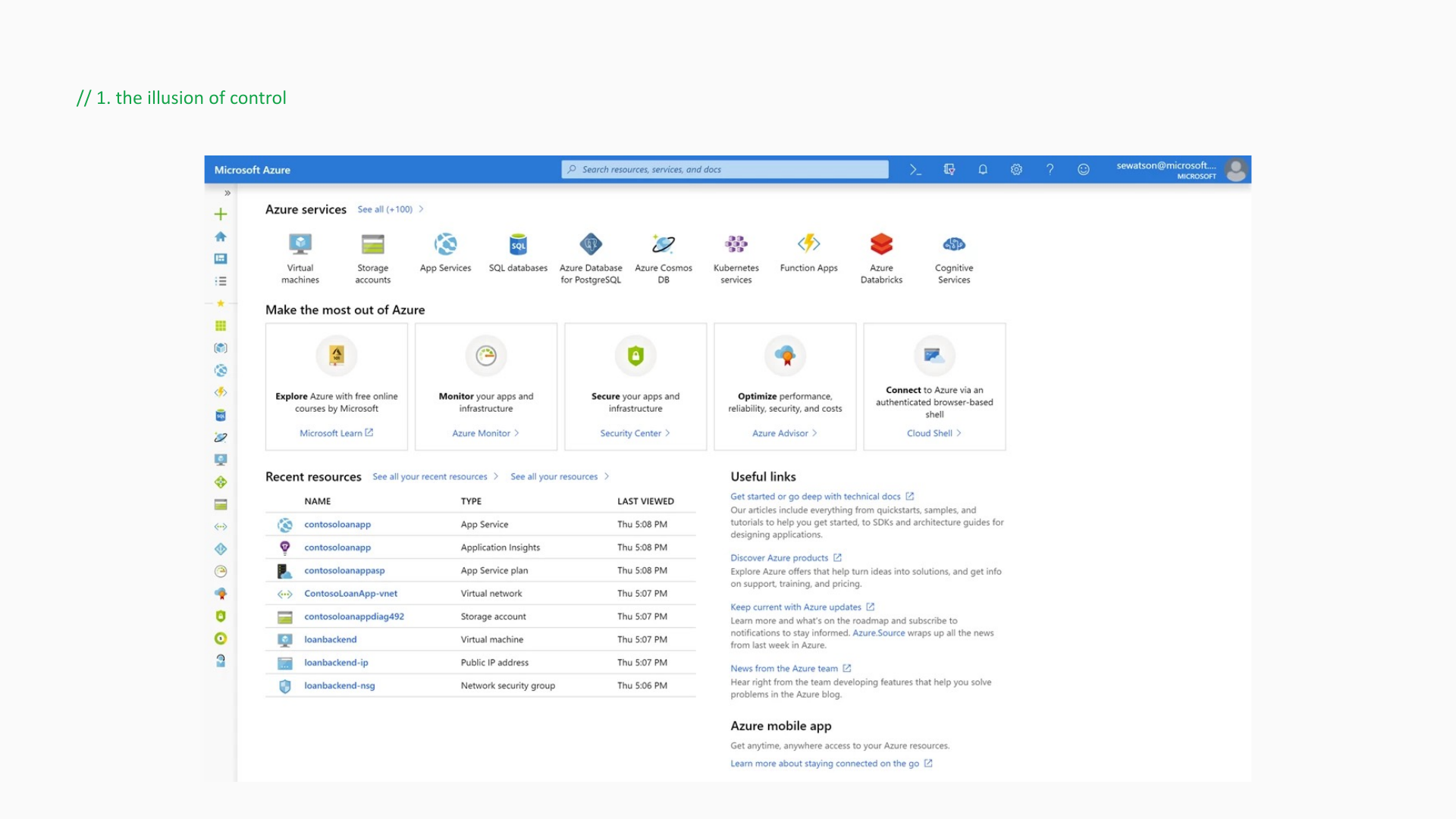1456x819 pixels.
Task: Open Azure Database for PostgreSQL service
Action: coord(591,259)
